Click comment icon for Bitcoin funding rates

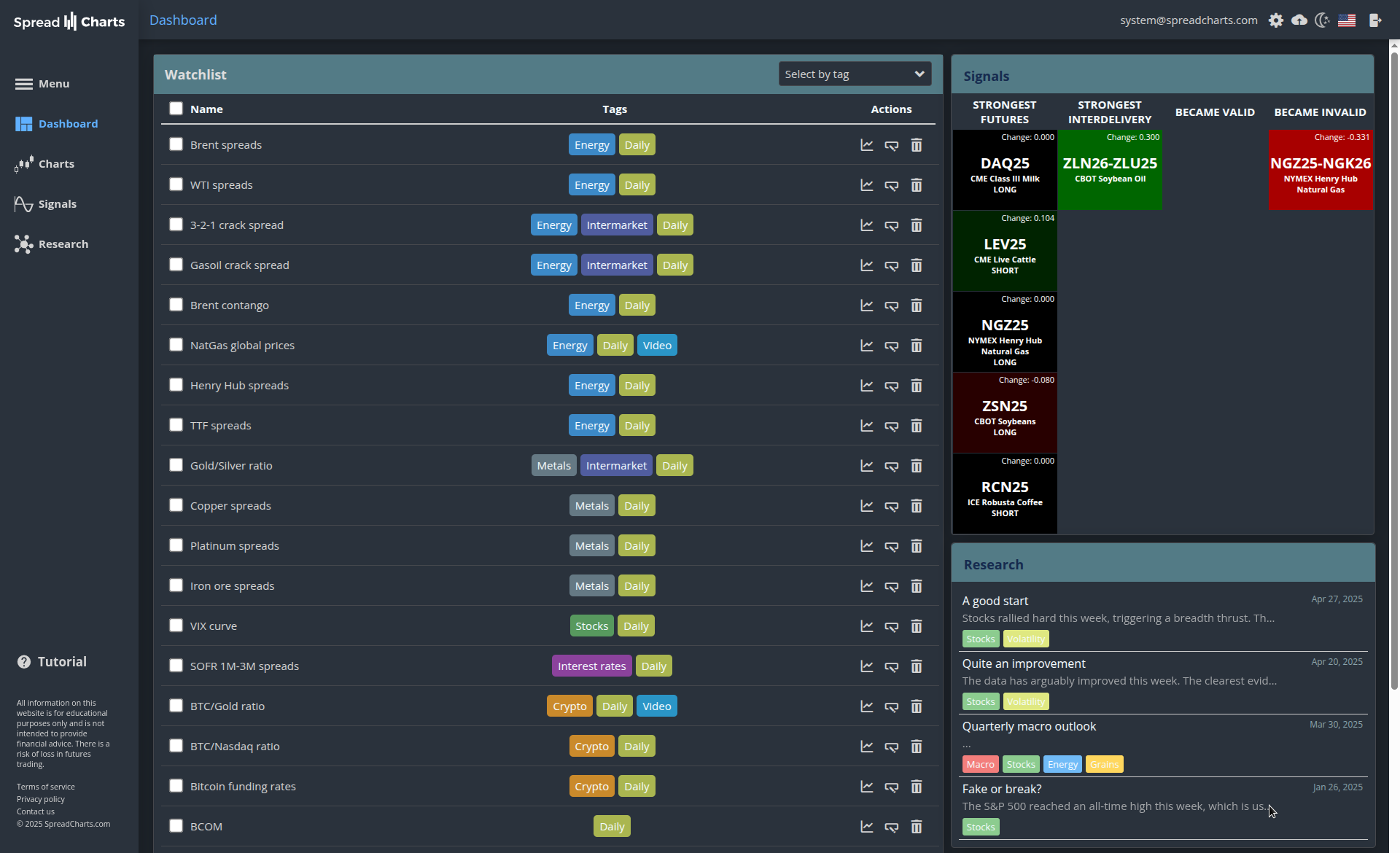[x=892, y=787]
